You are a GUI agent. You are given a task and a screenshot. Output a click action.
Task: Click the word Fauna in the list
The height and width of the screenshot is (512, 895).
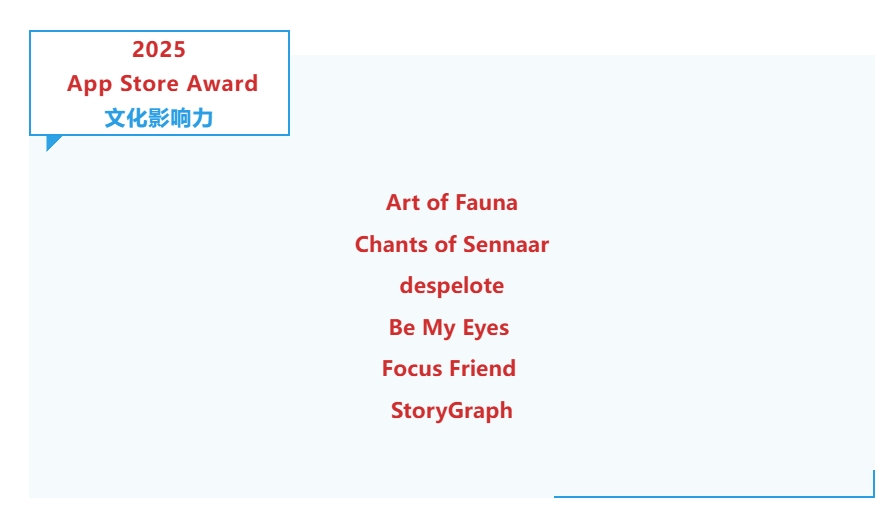click(x=485, y=202)
